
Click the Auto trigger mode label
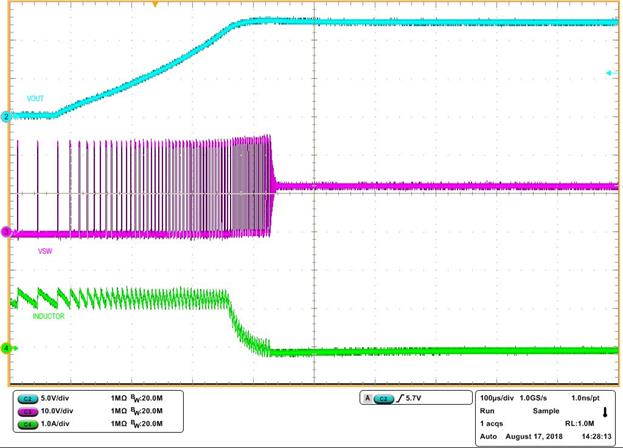486,435
